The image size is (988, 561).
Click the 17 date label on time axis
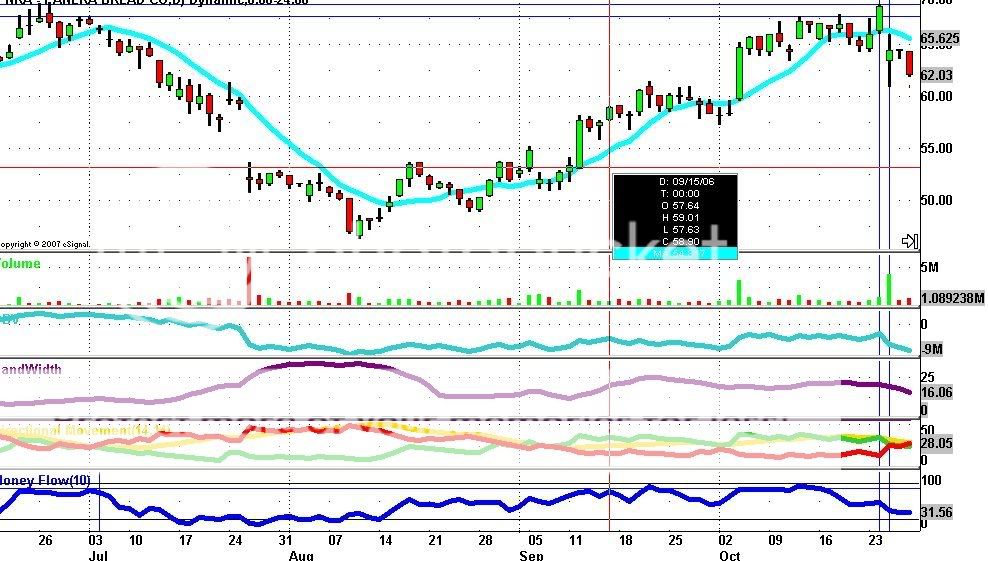tap(185, 540)
